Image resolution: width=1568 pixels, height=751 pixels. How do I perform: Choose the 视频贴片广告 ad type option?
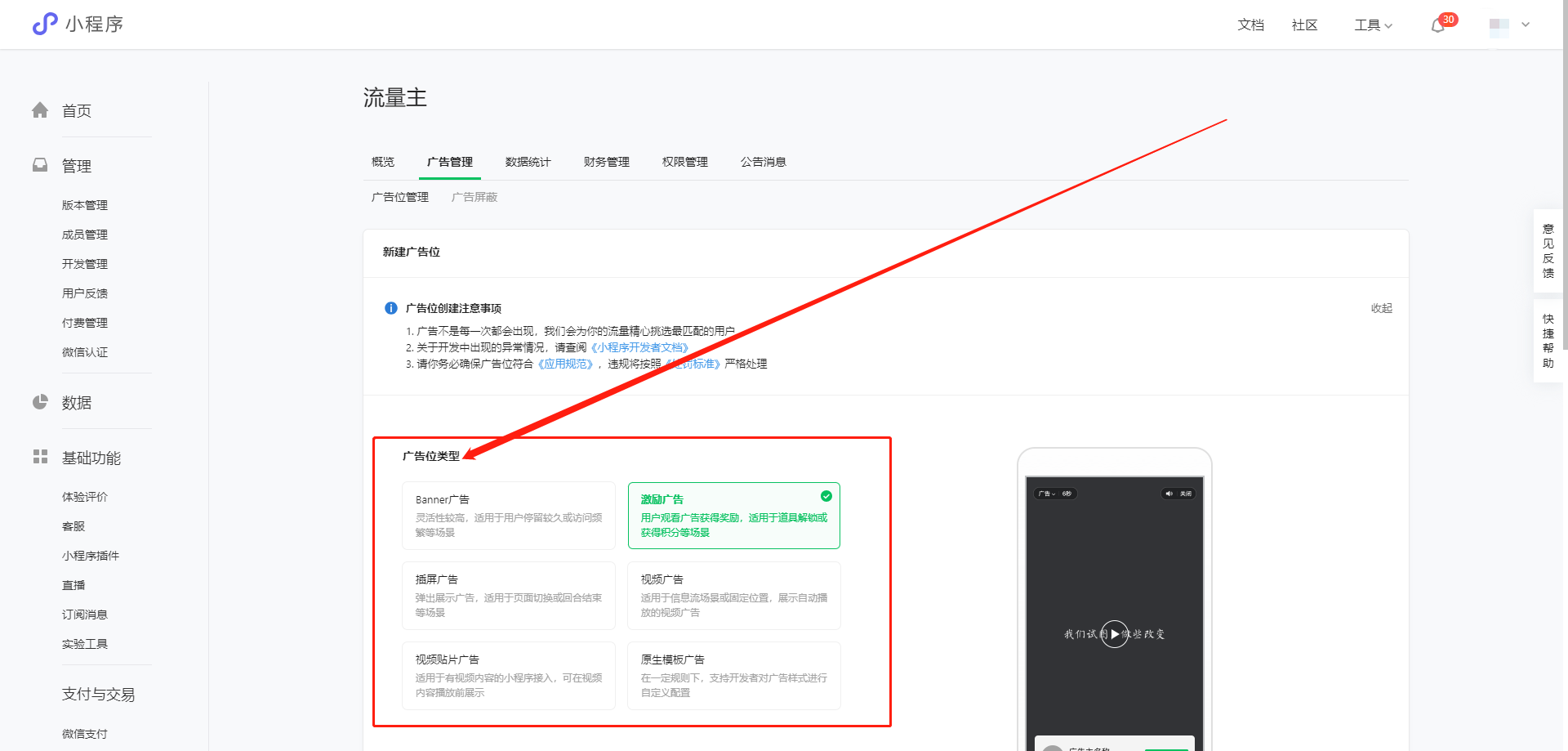[508, 675]
